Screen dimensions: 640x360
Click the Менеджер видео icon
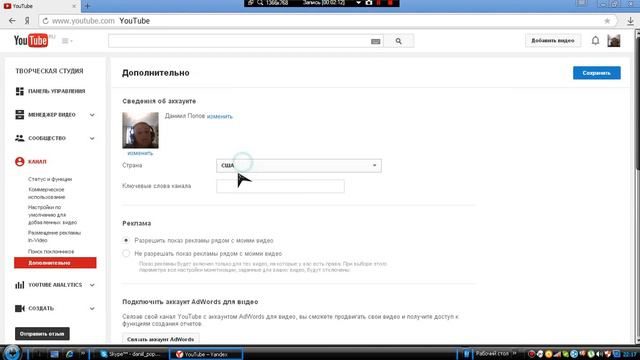[20, 115]
